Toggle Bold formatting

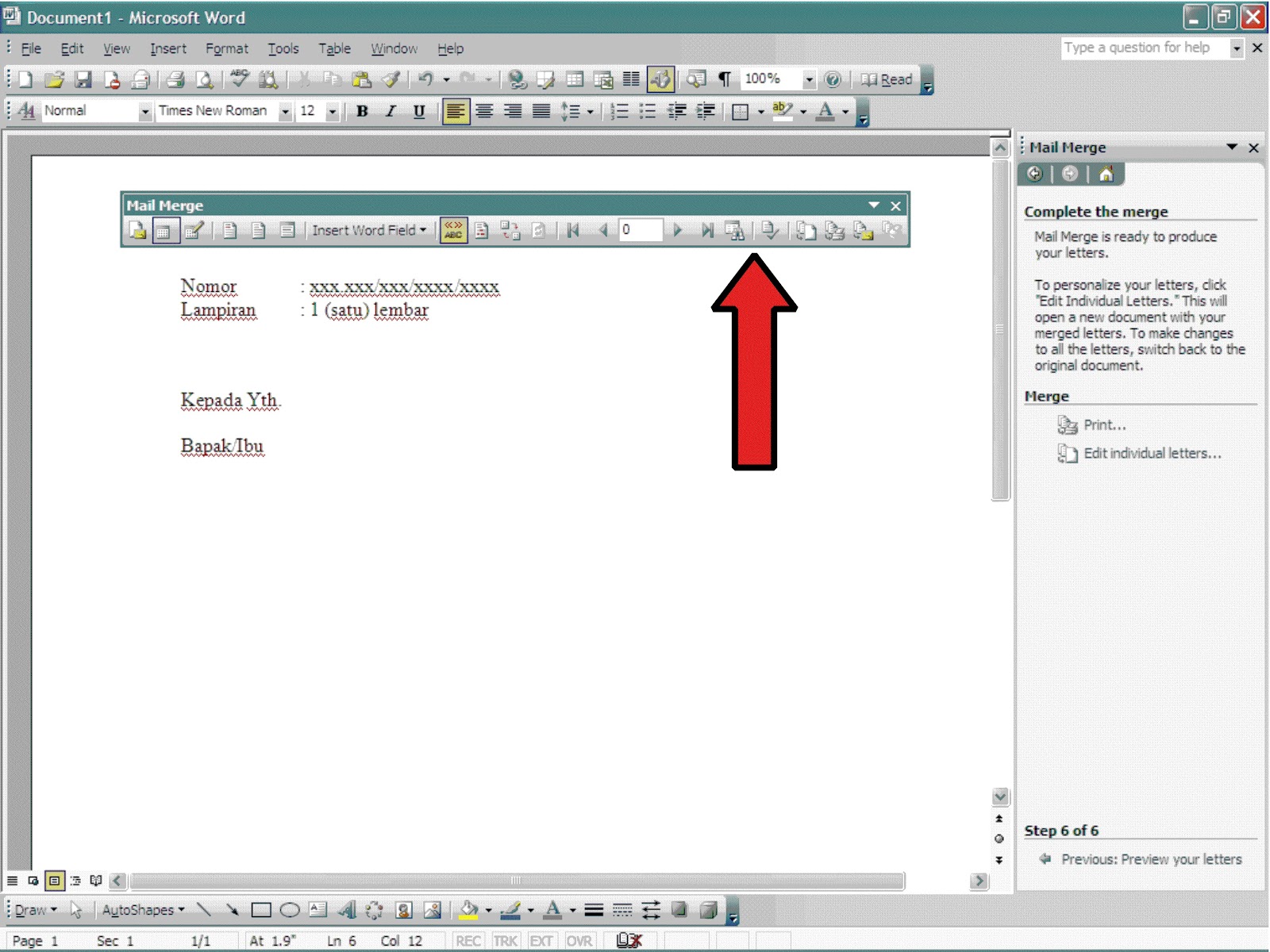(x=362, y=111)
